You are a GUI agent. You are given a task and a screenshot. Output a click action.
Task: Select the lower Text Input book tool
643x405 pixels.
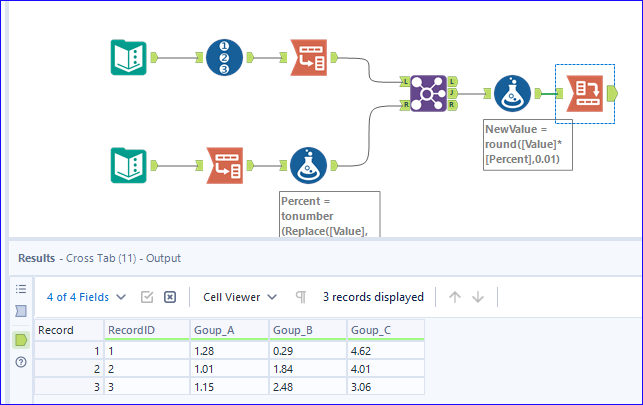pyautogui.click(x=128, y=165)
